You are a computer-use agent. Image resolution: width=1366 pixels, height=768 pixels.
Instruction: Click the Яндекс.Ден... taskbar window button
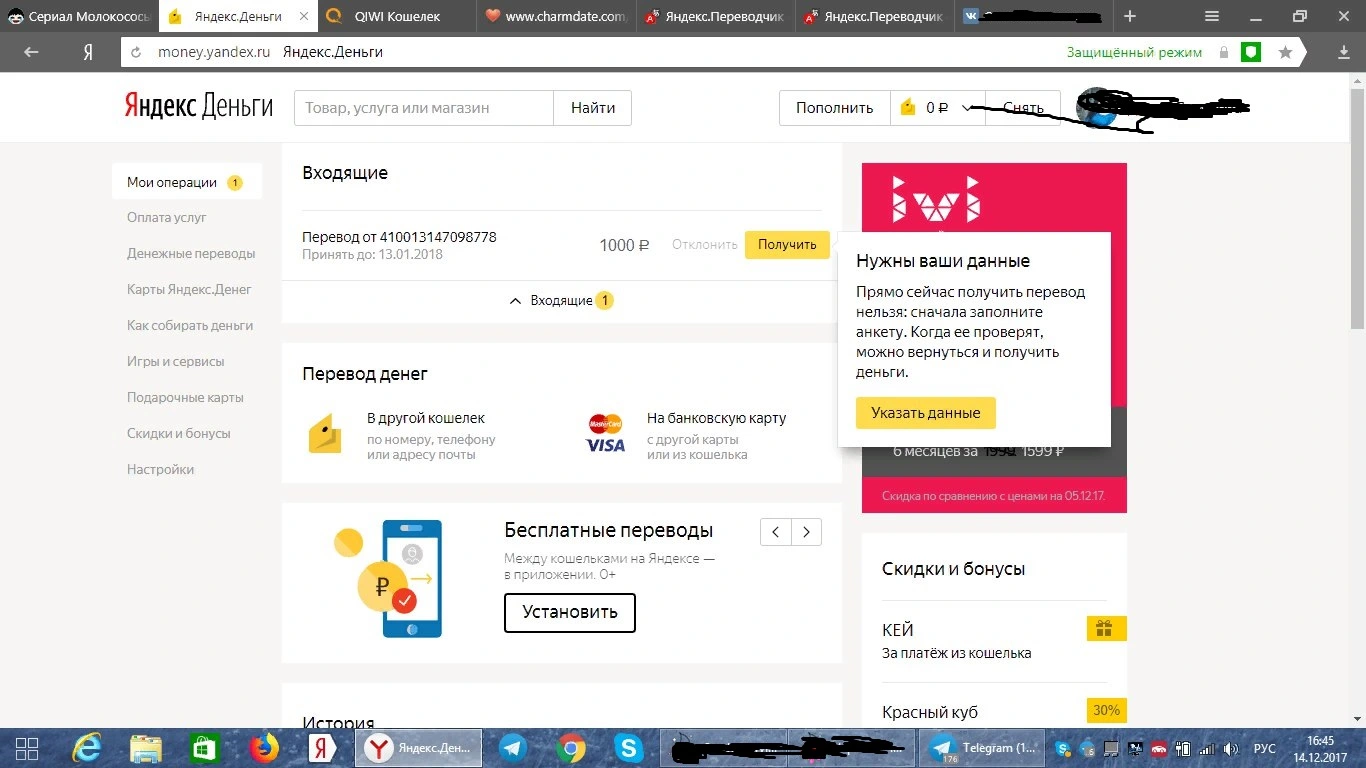click(419, 748)
